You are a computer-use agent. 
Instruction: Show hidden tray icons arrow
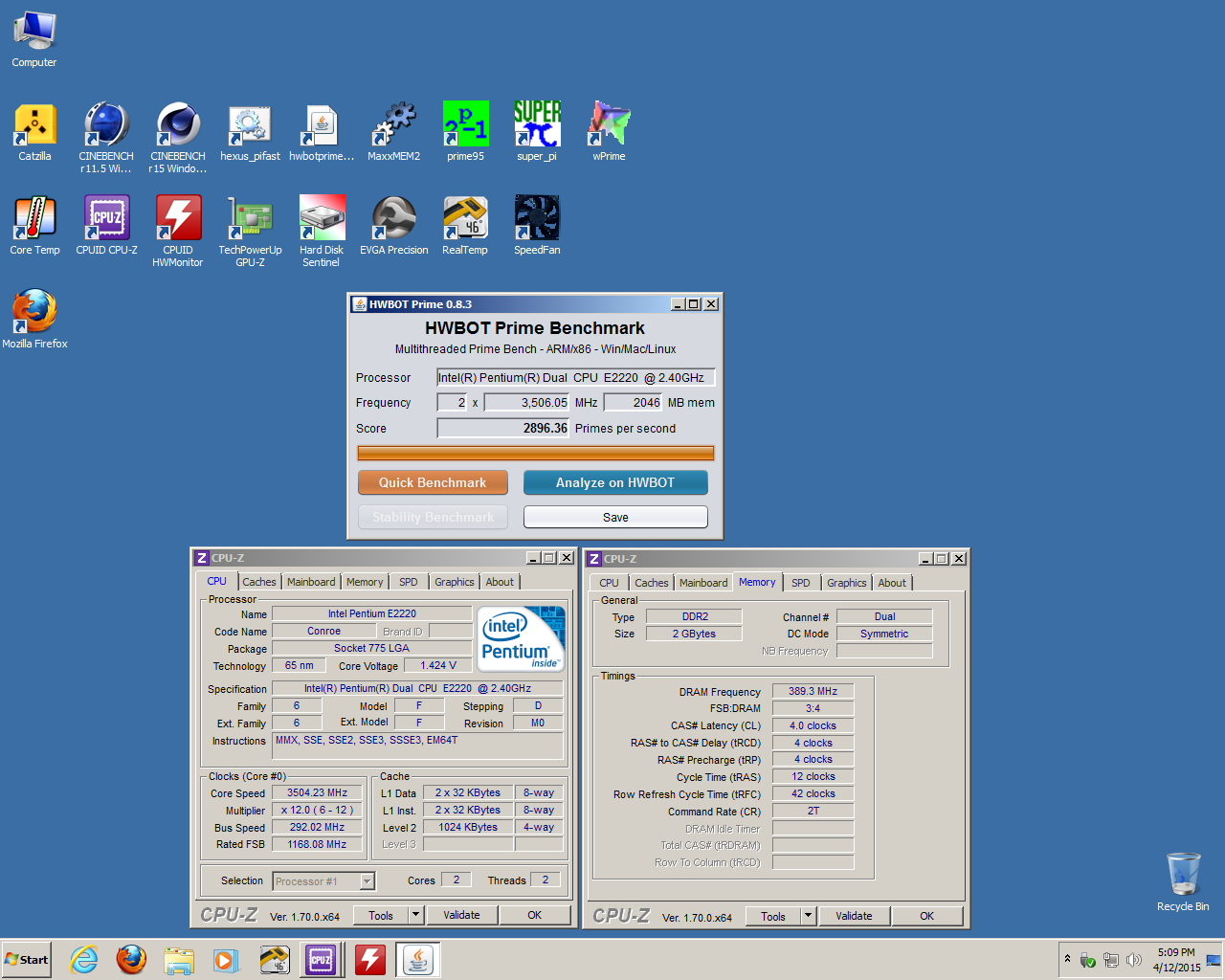1067,959
